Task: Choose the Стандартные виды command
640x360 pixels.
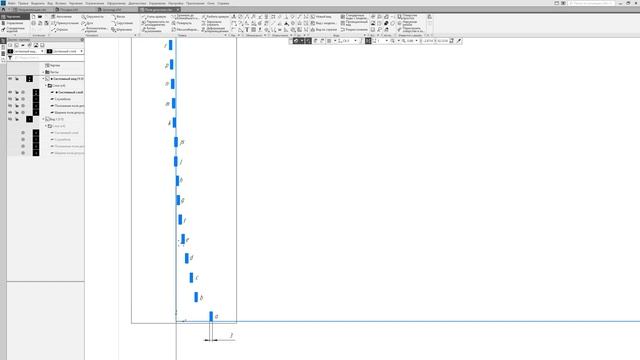Action: 353,17
